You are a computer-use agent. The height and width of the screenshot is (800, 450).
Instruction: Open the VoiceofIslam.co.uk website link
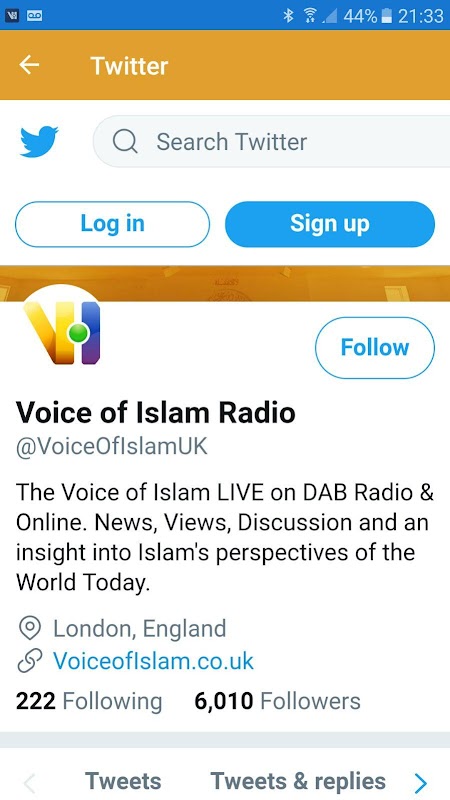pyautogui.click(x=154, y=661)
